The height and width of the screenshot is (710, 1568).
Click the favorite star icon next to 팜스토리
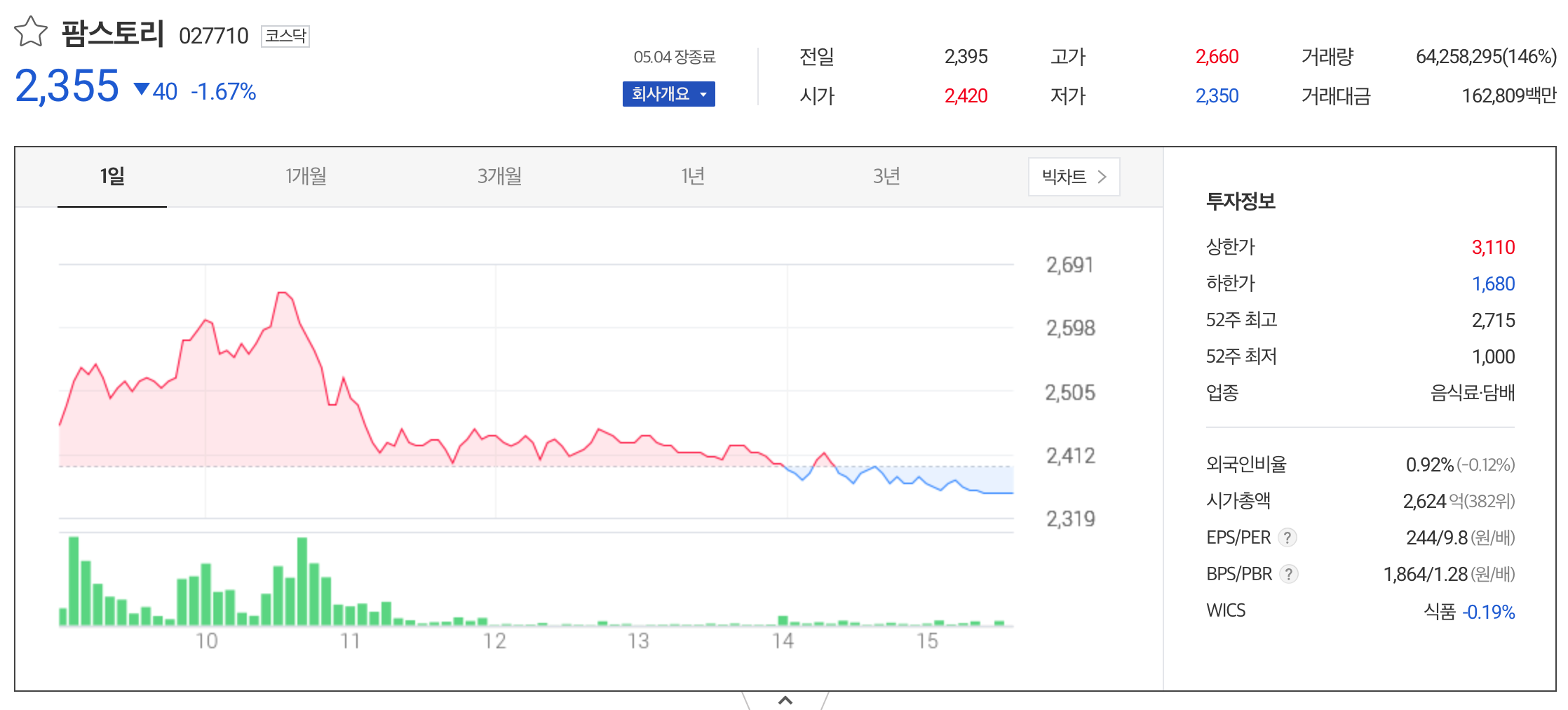31,32
